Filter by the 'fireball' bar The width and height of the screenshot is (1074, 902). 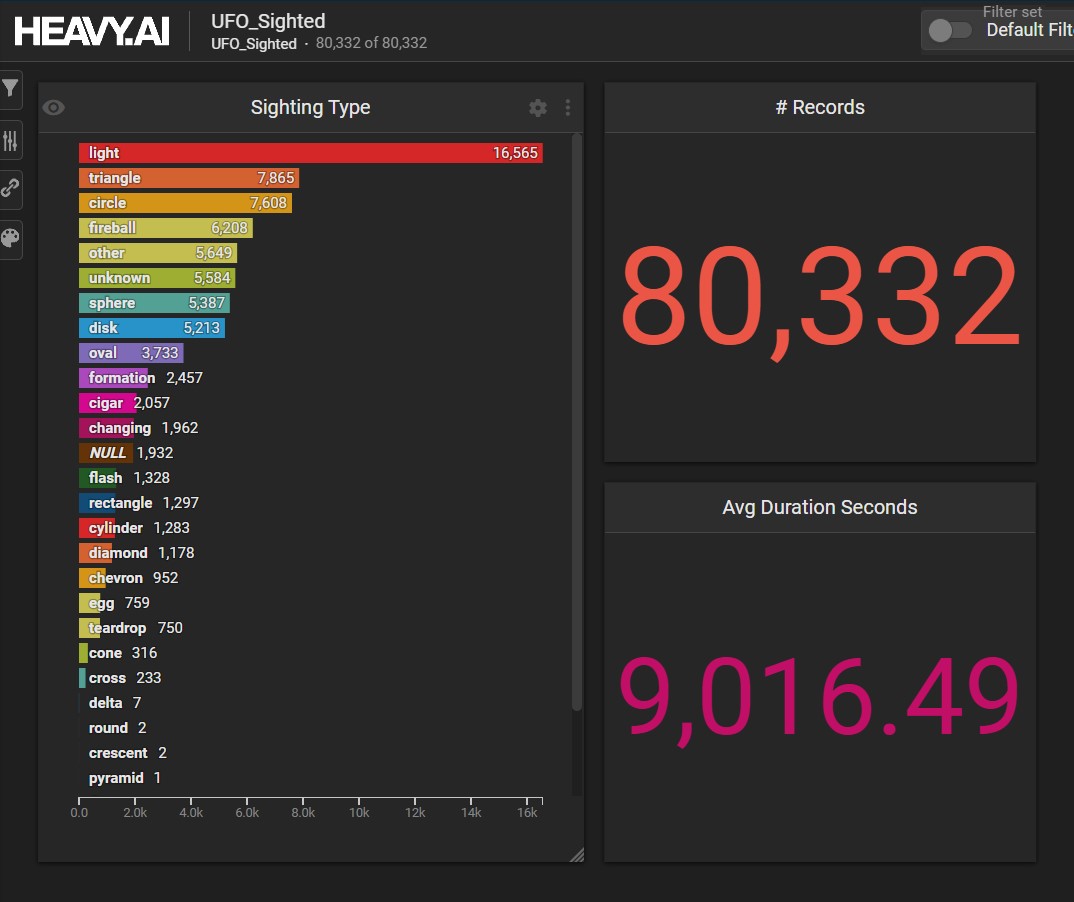[x=165, y=228]
